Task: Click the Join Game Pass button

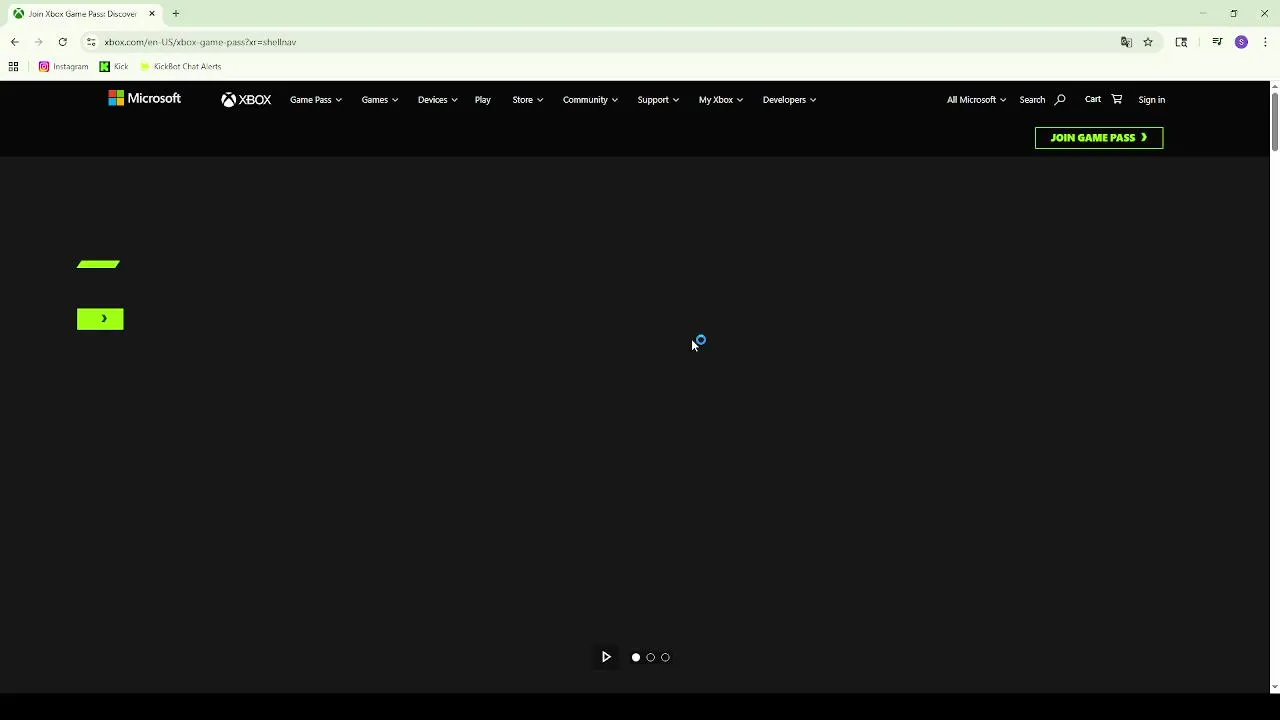Action: [x=1099, y=138]
